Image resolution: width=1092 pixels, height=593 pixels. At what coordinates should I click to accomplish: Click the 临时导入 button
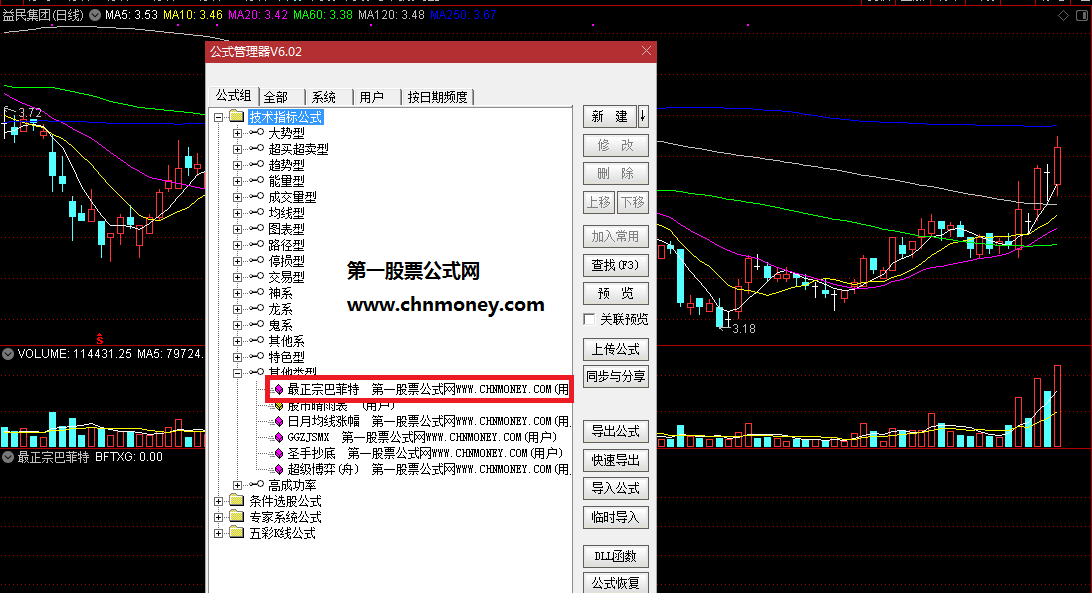(x=616, y=517)
